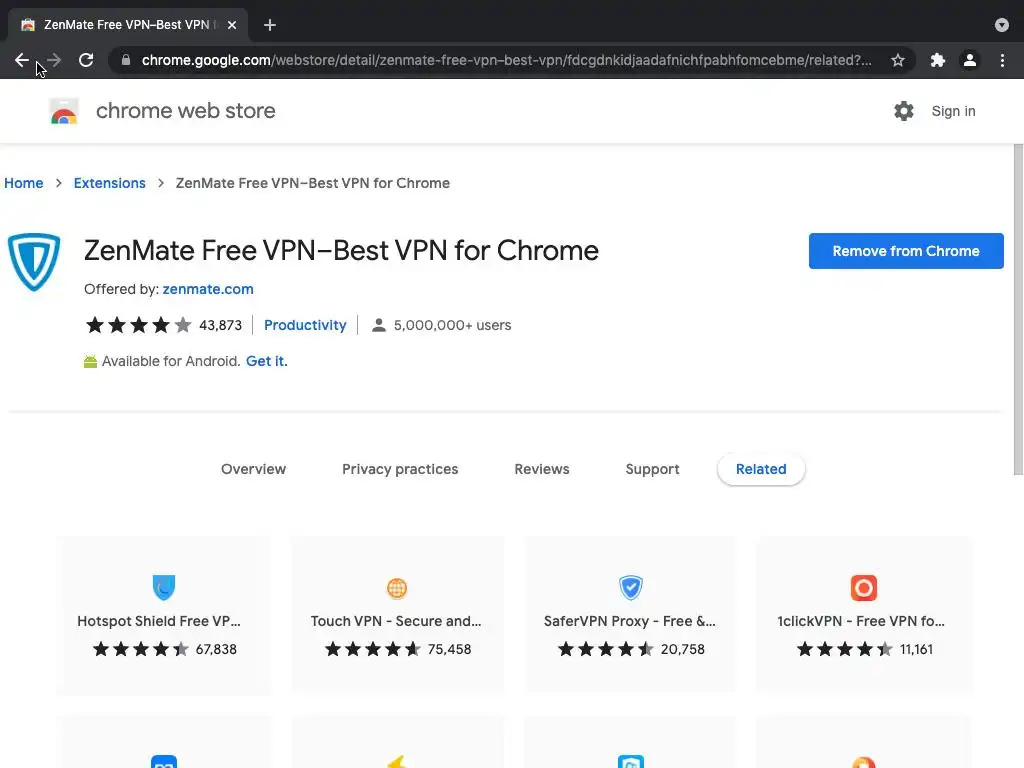Click the Chrome Web Store logo

64,111
